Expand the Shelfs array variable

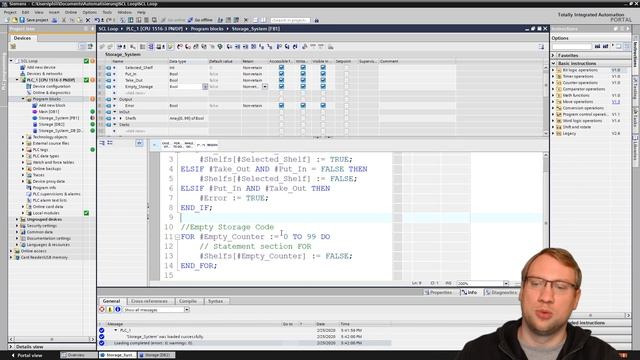coord(120,118)
